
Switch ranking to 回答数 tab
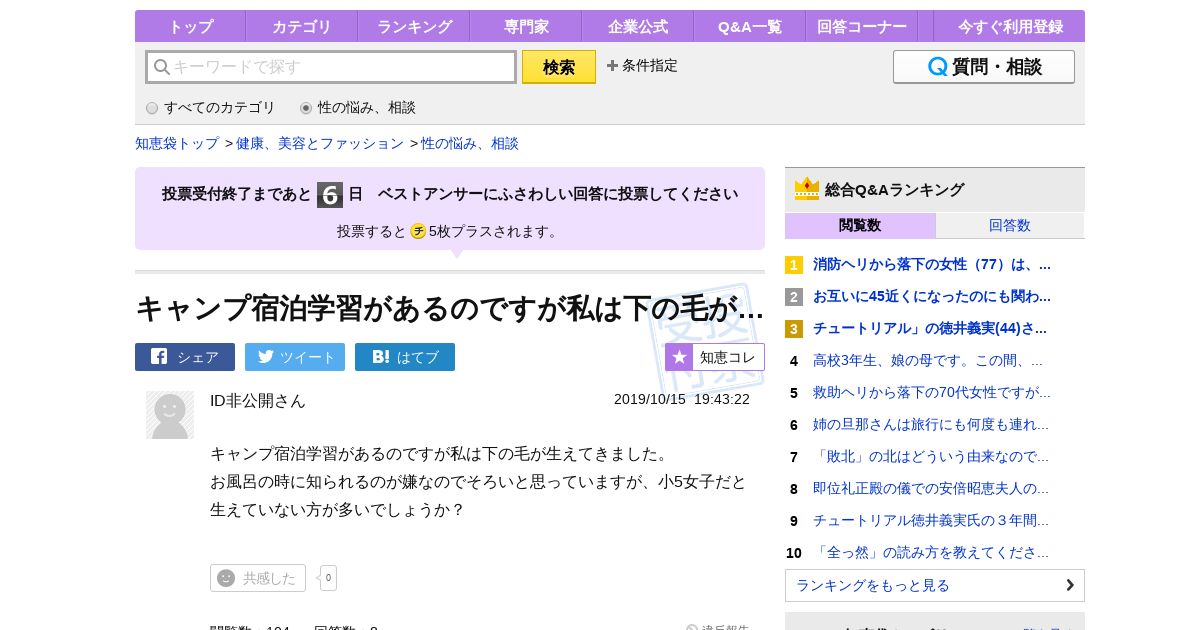[x=1010, y=226]
